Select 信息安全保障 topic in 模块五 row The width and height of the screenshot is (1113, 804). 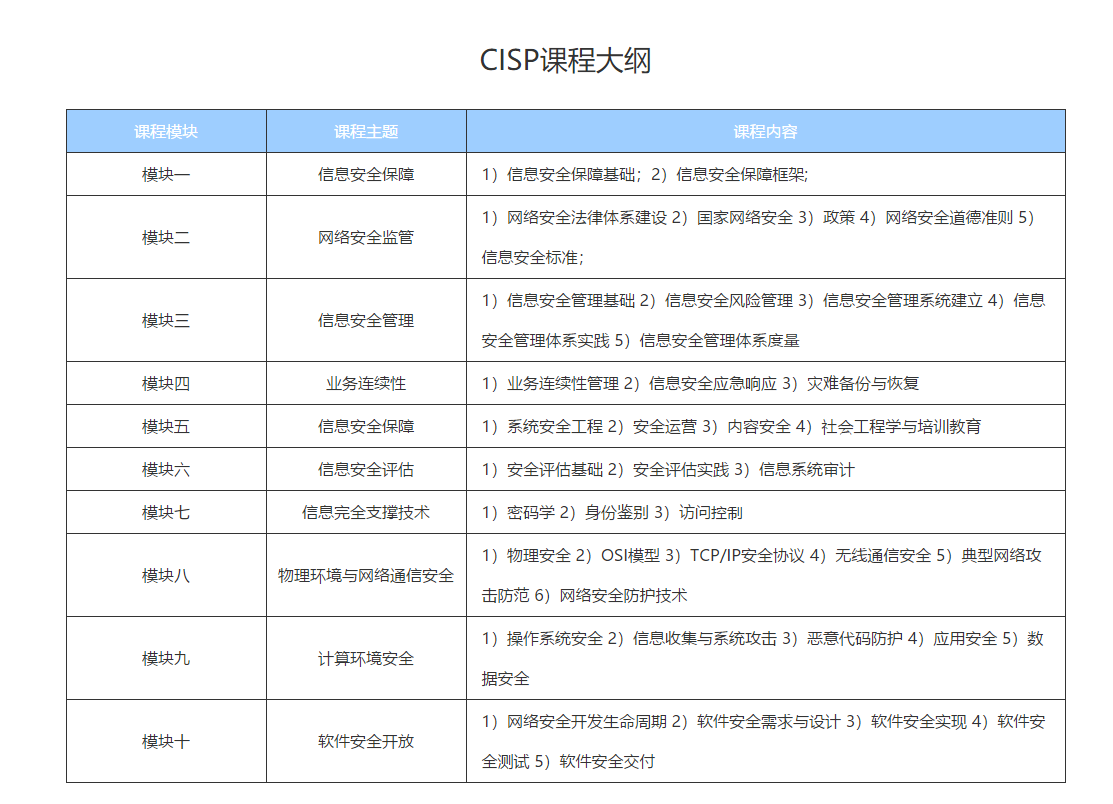366,426
